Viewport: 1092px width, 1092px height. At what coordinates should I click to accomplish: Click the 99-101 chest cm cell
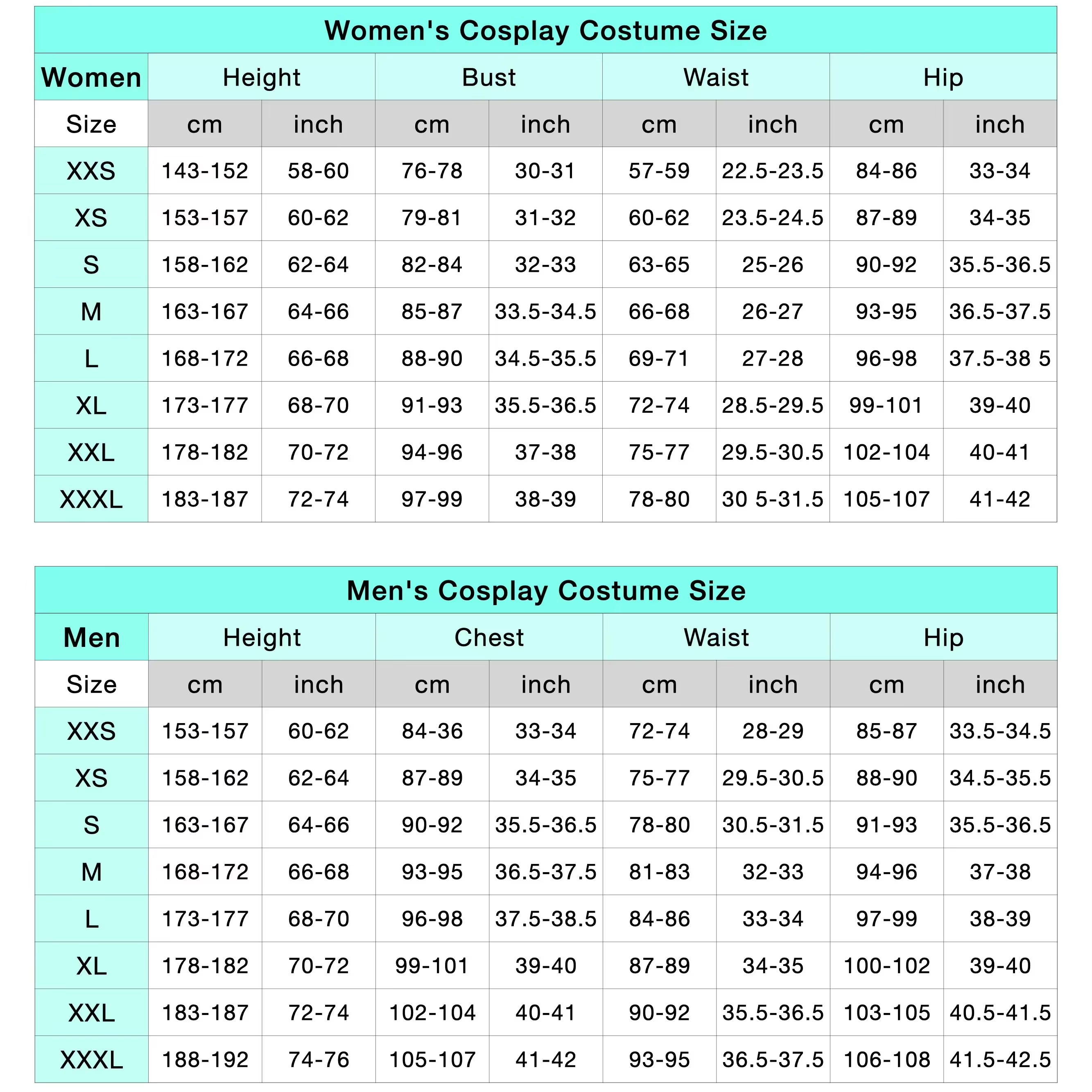pyautogui.click(x=432, y=966)
